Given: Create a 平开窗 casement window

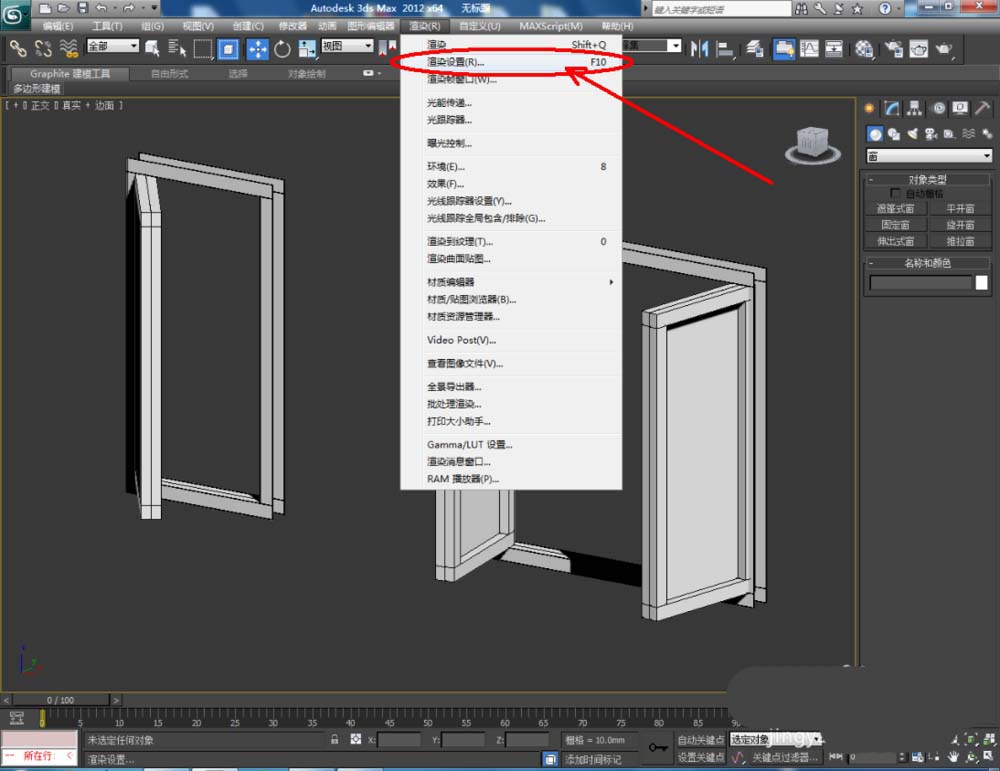Looking at the screenshot, I should (960, 209).
